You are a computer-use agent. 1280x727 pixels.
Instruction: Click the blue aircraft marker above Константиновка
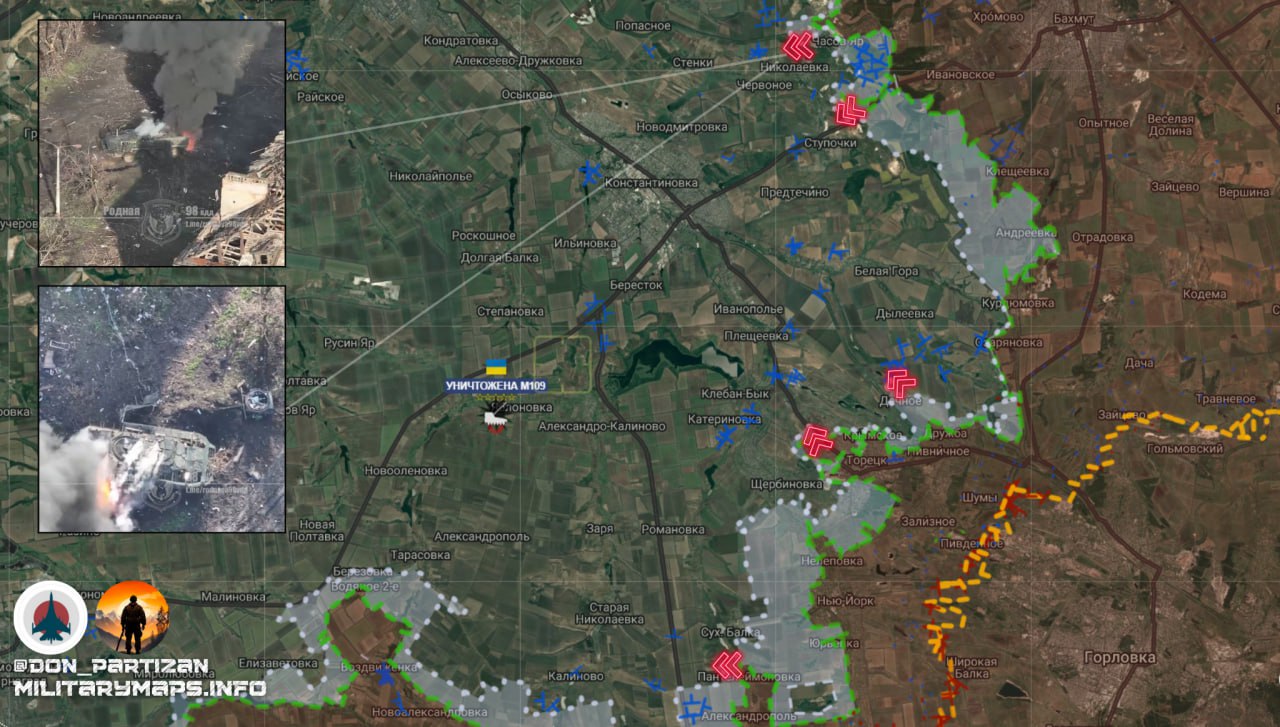click(590, 172)
